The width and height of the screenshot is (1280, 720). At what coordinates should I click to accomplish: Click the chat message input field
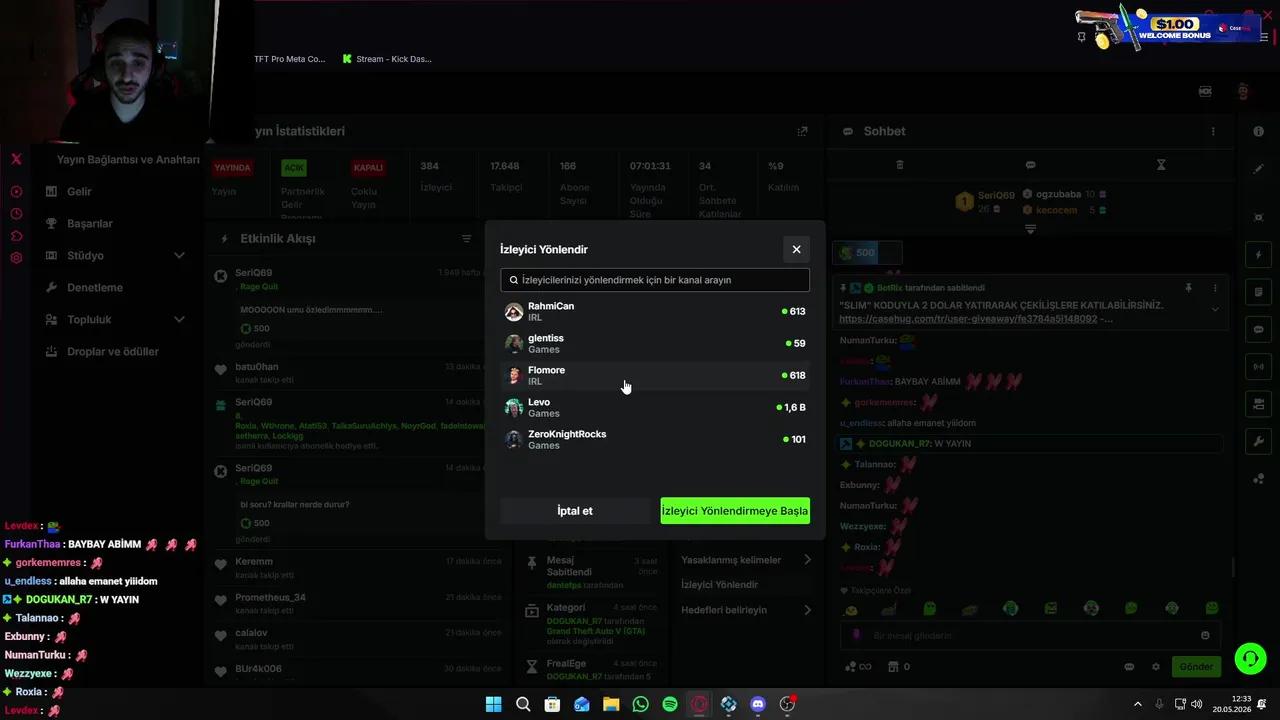coord(1030,636)
